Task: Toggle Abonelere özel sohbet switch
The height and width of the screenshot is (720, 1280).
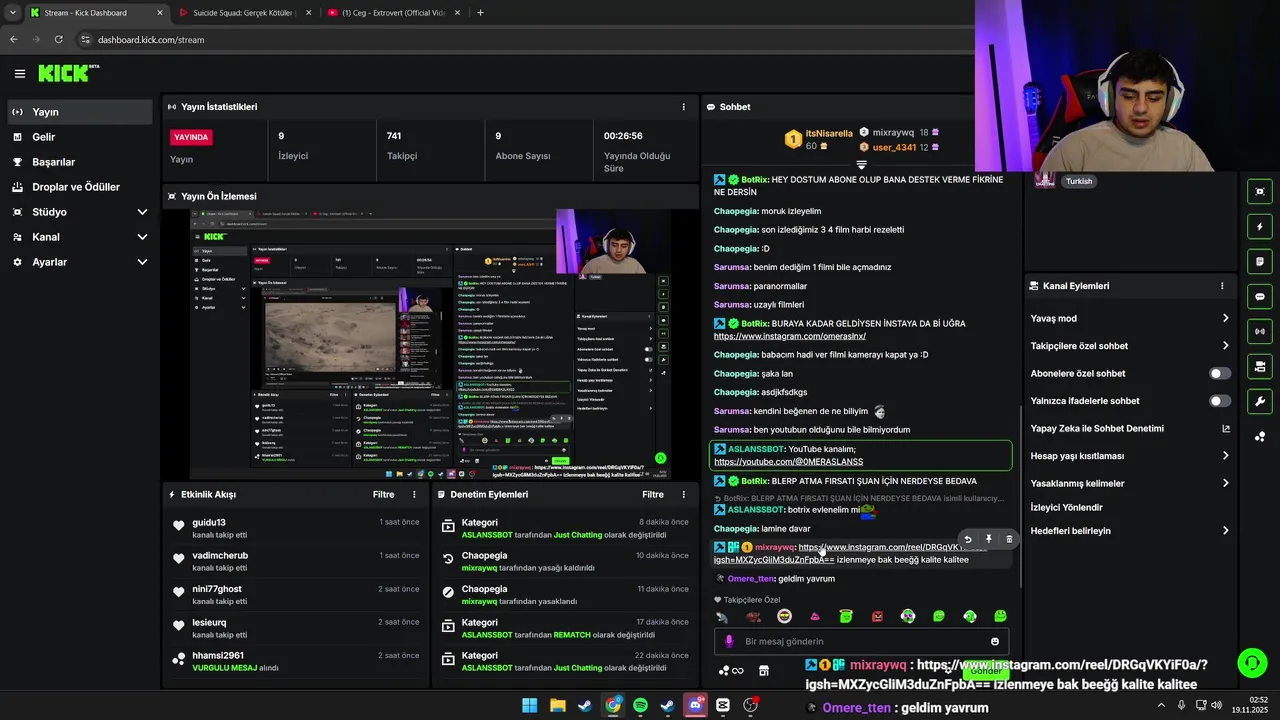Action: click(1220, 373)
